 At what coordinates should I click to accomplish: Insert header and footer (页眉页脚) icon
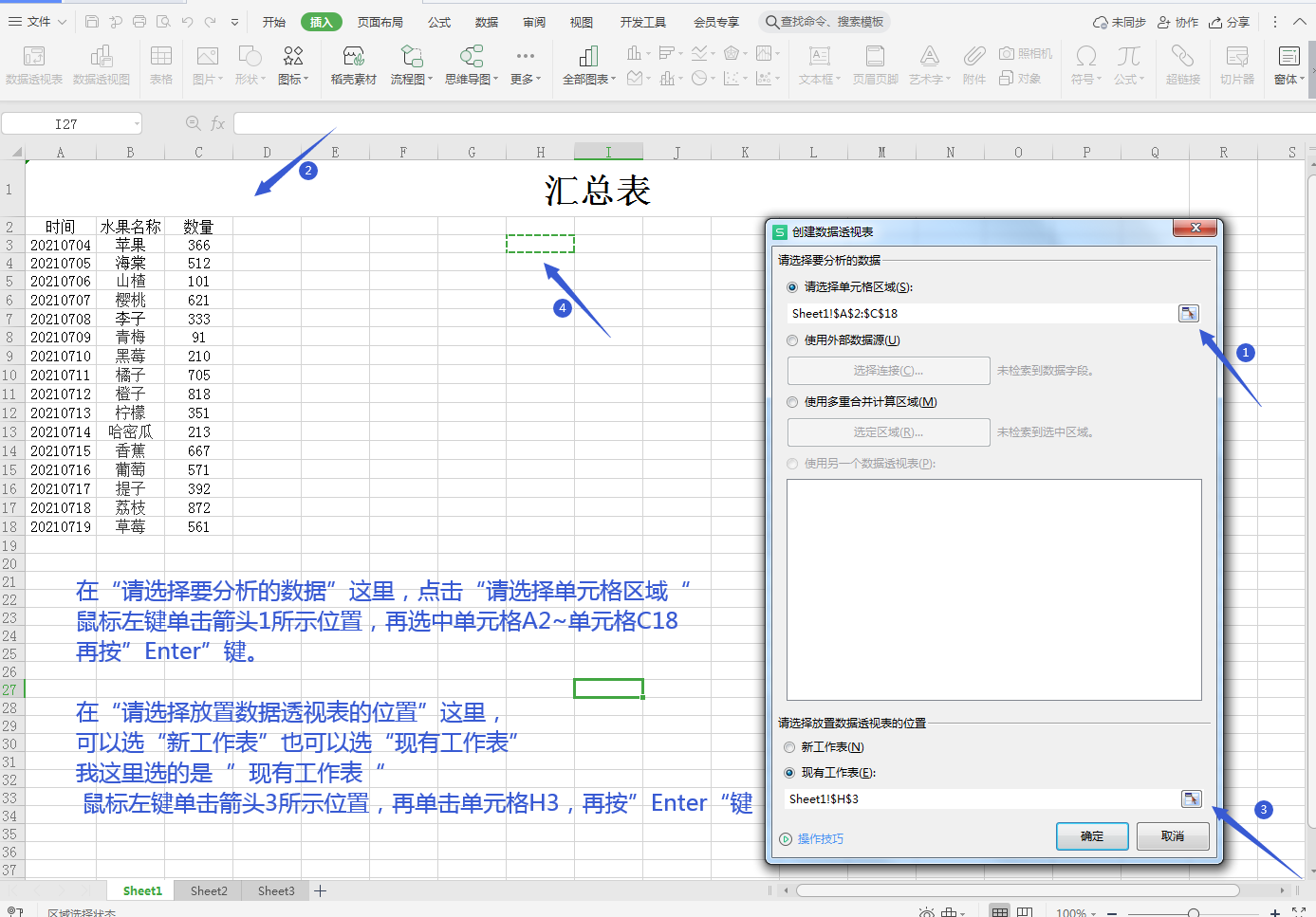tap(875, 64)
